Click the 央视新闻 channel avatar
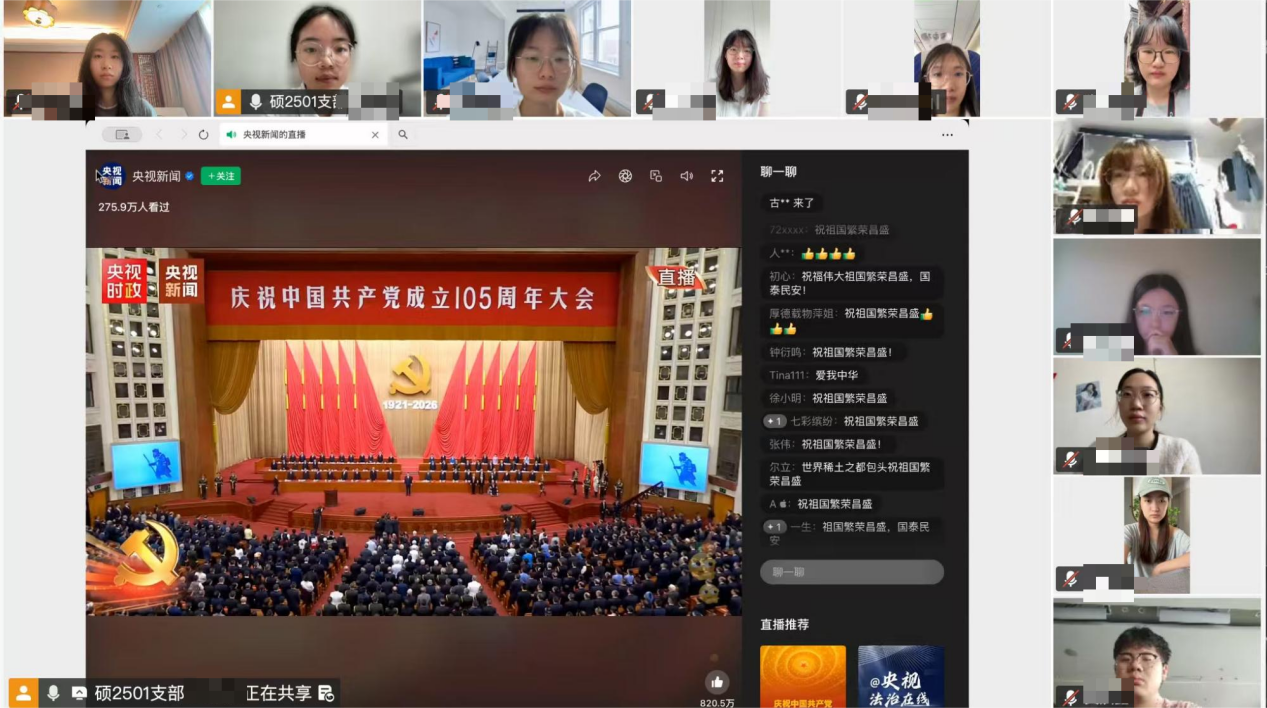The width and height of the screenshot is (1267, 708). [x=111, y=176]
